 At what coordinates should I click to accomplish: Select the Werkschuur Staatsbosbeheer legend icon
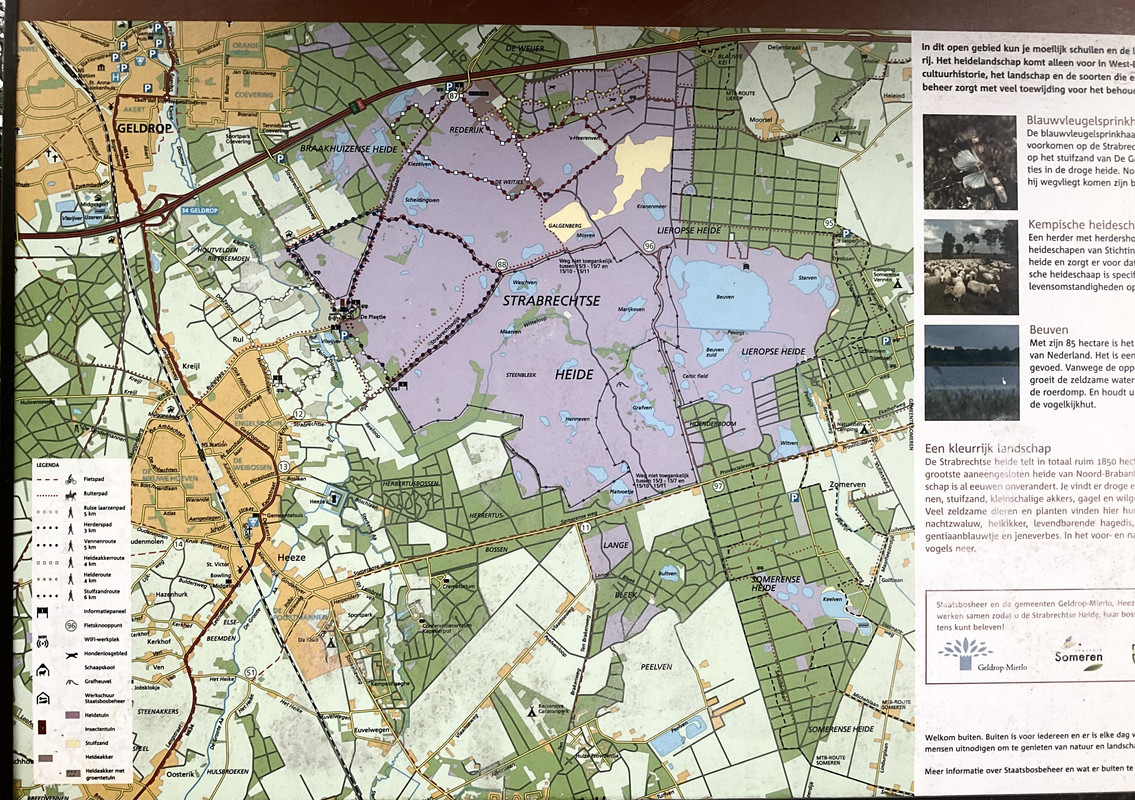pos(43,699)
